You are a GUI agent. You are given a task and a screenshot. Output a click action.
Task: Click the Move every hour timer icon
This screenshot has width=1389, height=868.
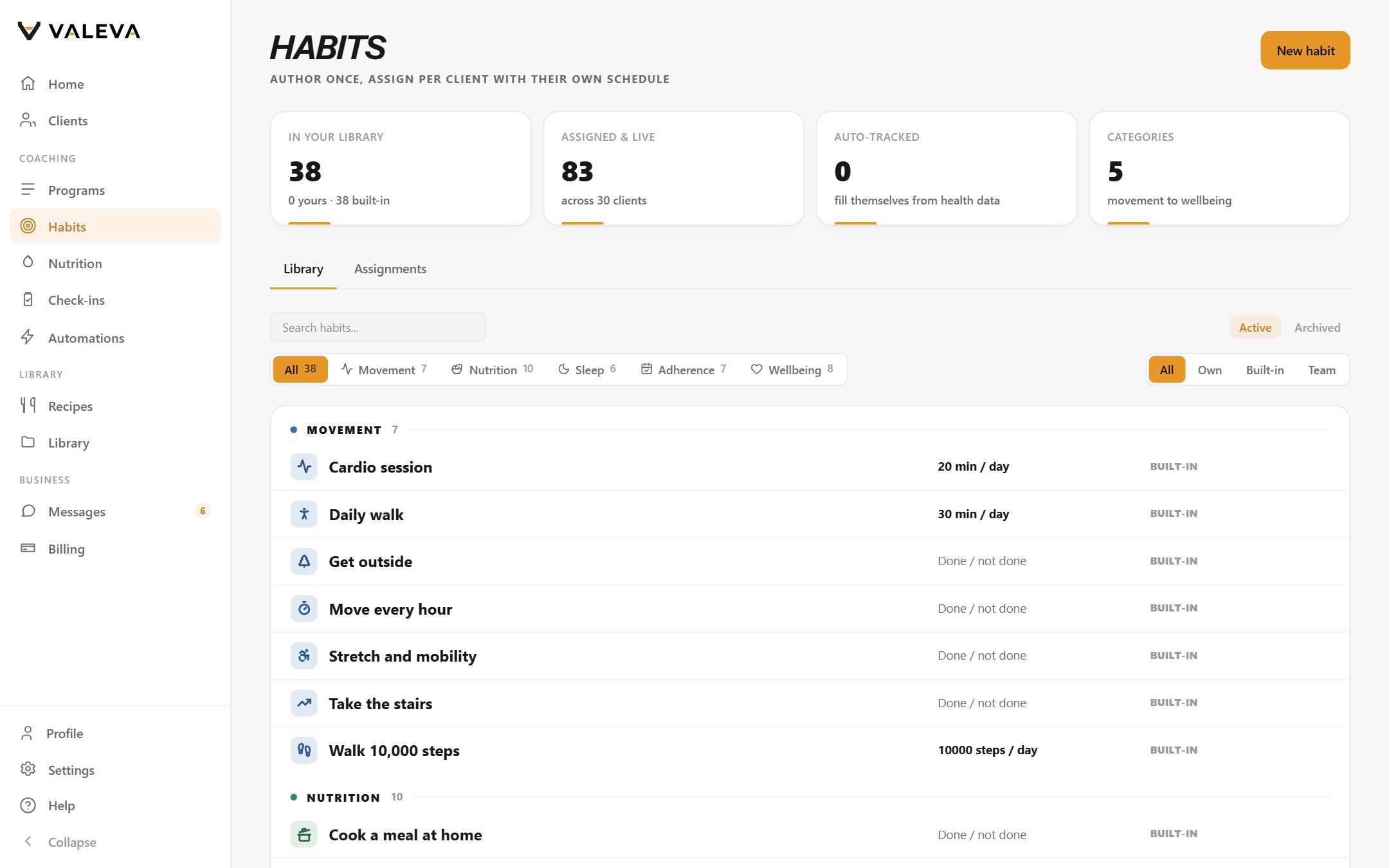[304, 609]
